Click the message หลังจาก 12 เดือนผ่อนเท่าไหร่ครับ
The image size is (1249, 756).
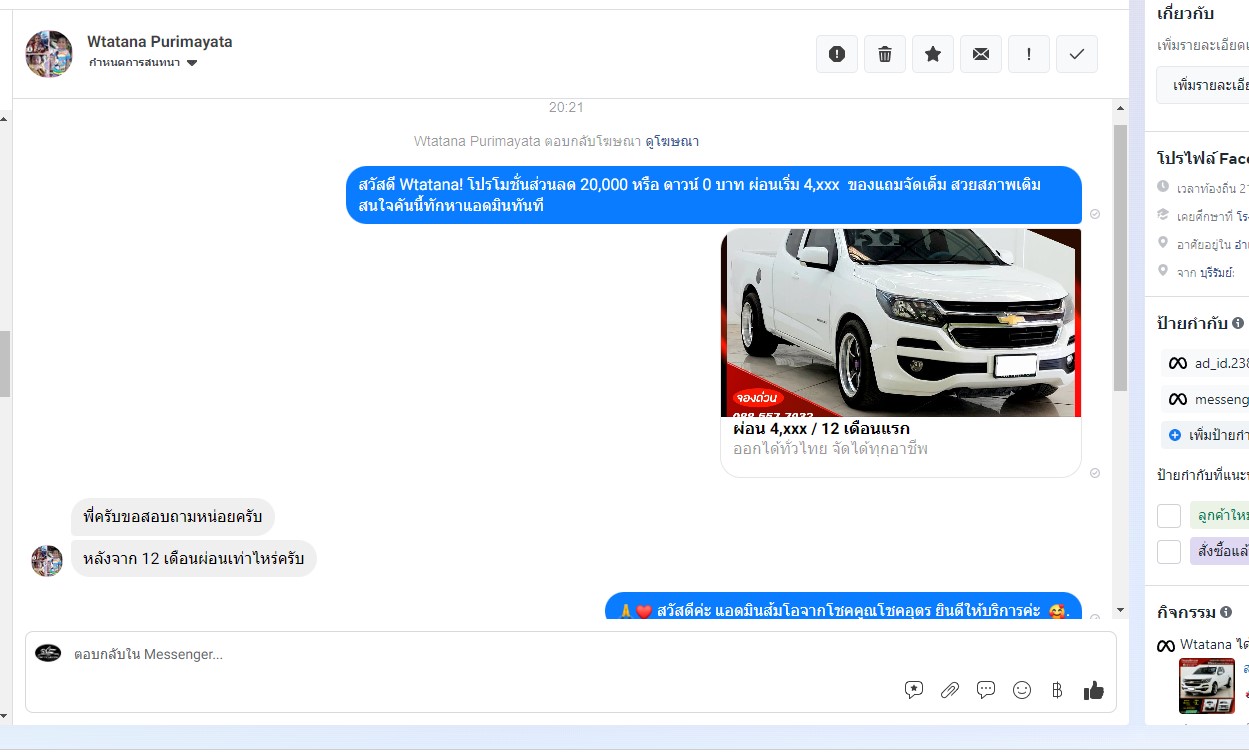point(194,559)
